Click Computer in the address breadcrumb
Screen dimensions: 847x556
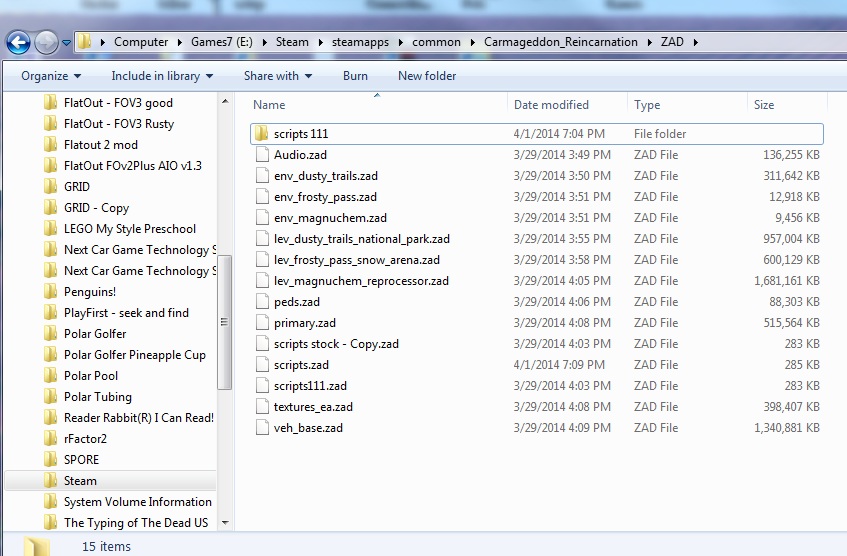pos(141,42)
